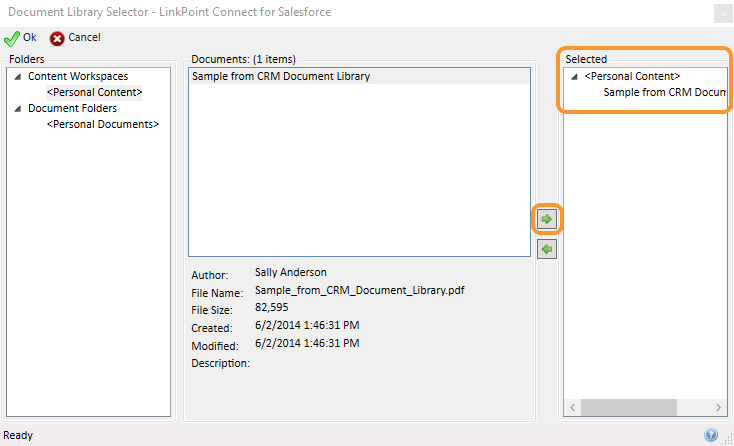Click the red Cancel button
This screenshot has width=734, height=446.
click(75, 38)
